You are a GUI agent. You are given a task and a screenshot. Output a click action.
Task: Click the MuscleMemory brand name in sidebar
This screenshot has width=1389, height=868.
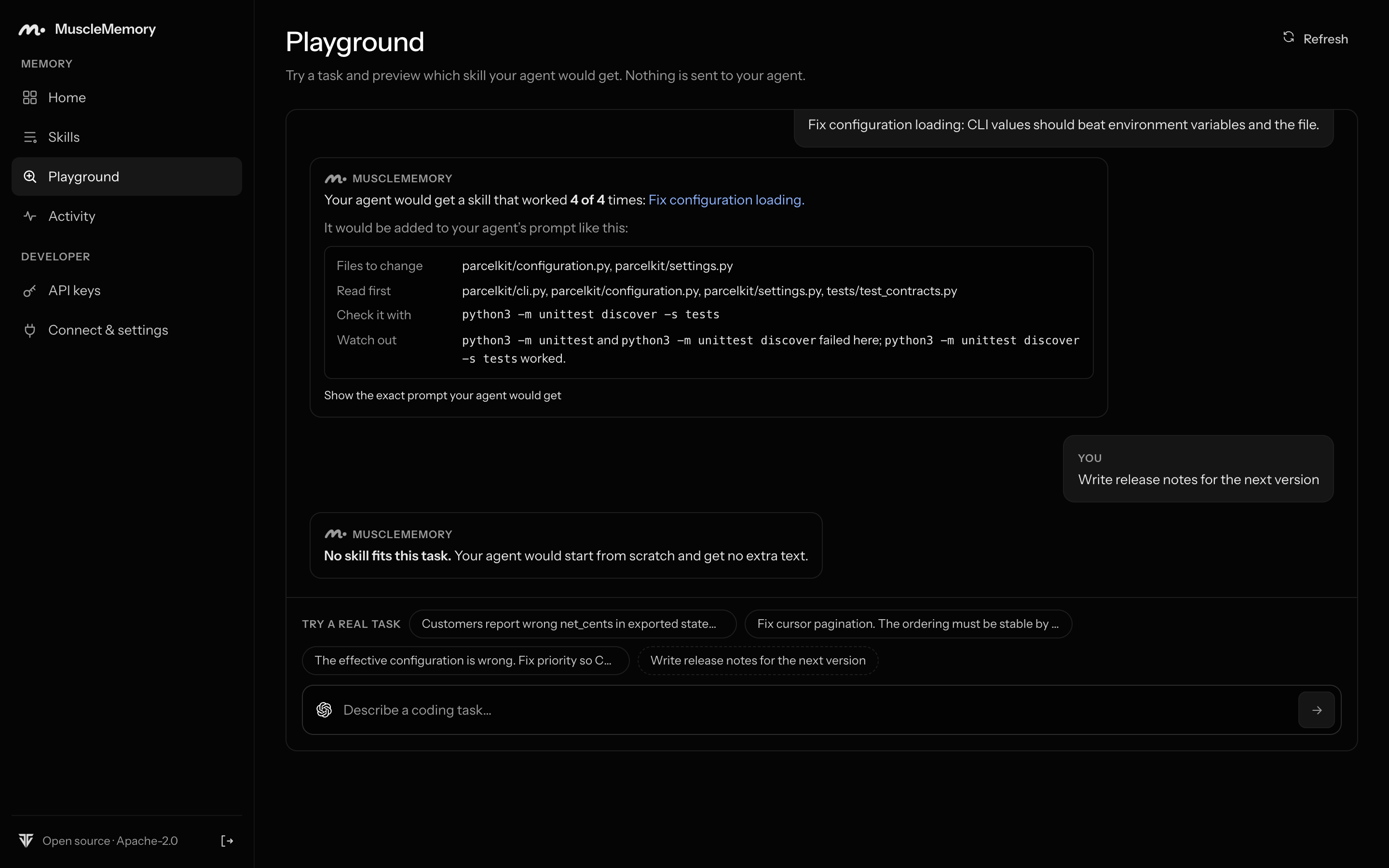click(106, 29)
